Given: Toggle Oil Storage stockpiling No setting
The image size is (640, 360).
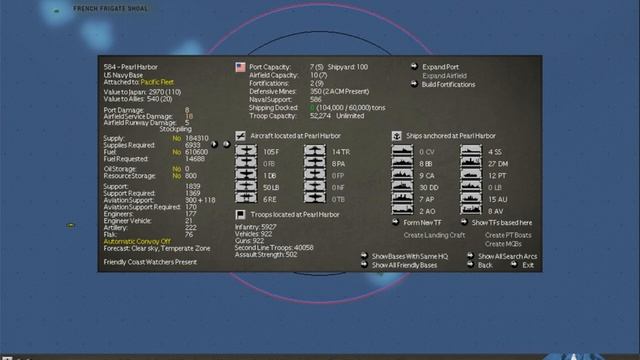Looking at the screenshot, I should coord(176,169).
